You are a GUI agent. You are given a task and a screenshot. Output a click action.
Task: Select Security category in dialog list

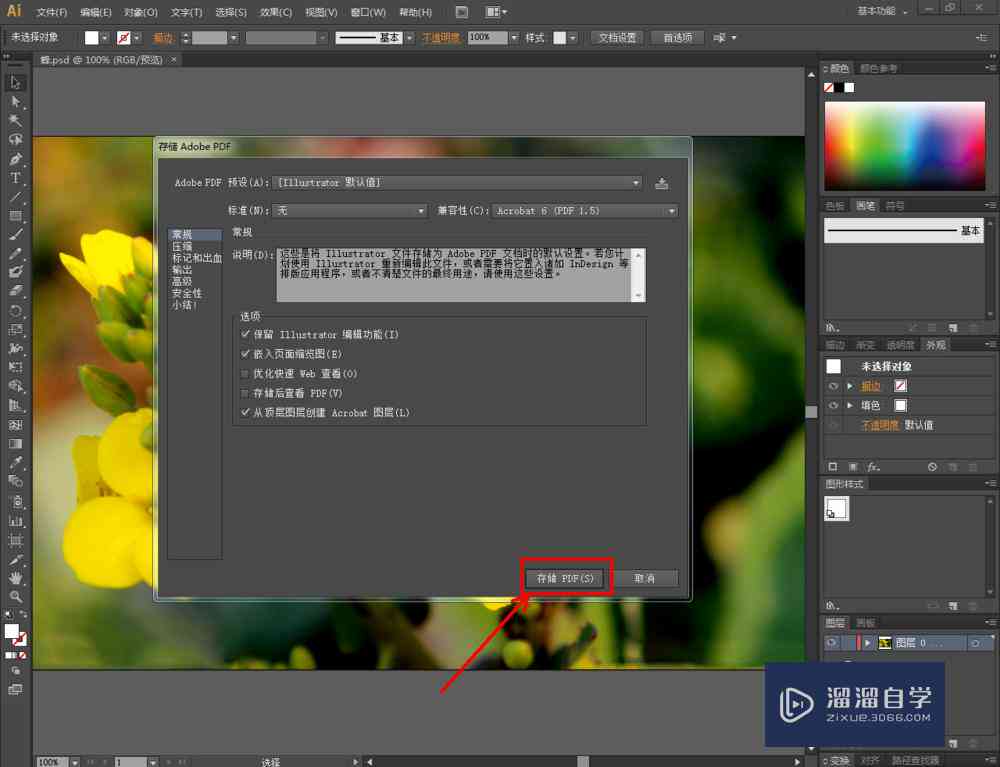pos(186,293)
